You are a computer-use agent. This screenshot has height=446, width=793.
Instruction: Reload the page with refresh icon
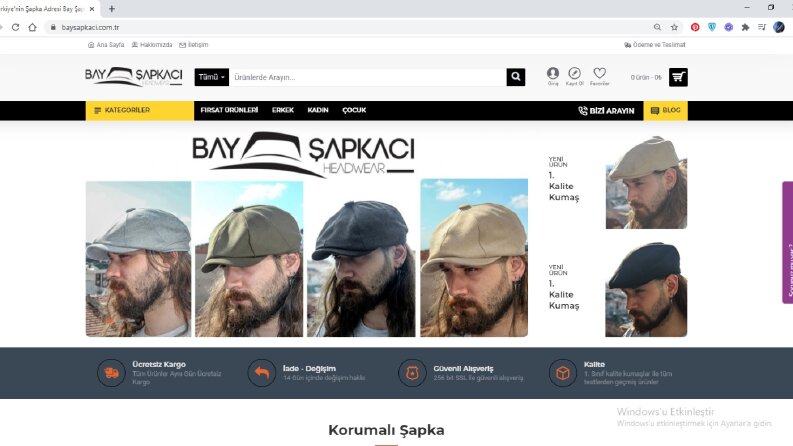pos(16,27)
